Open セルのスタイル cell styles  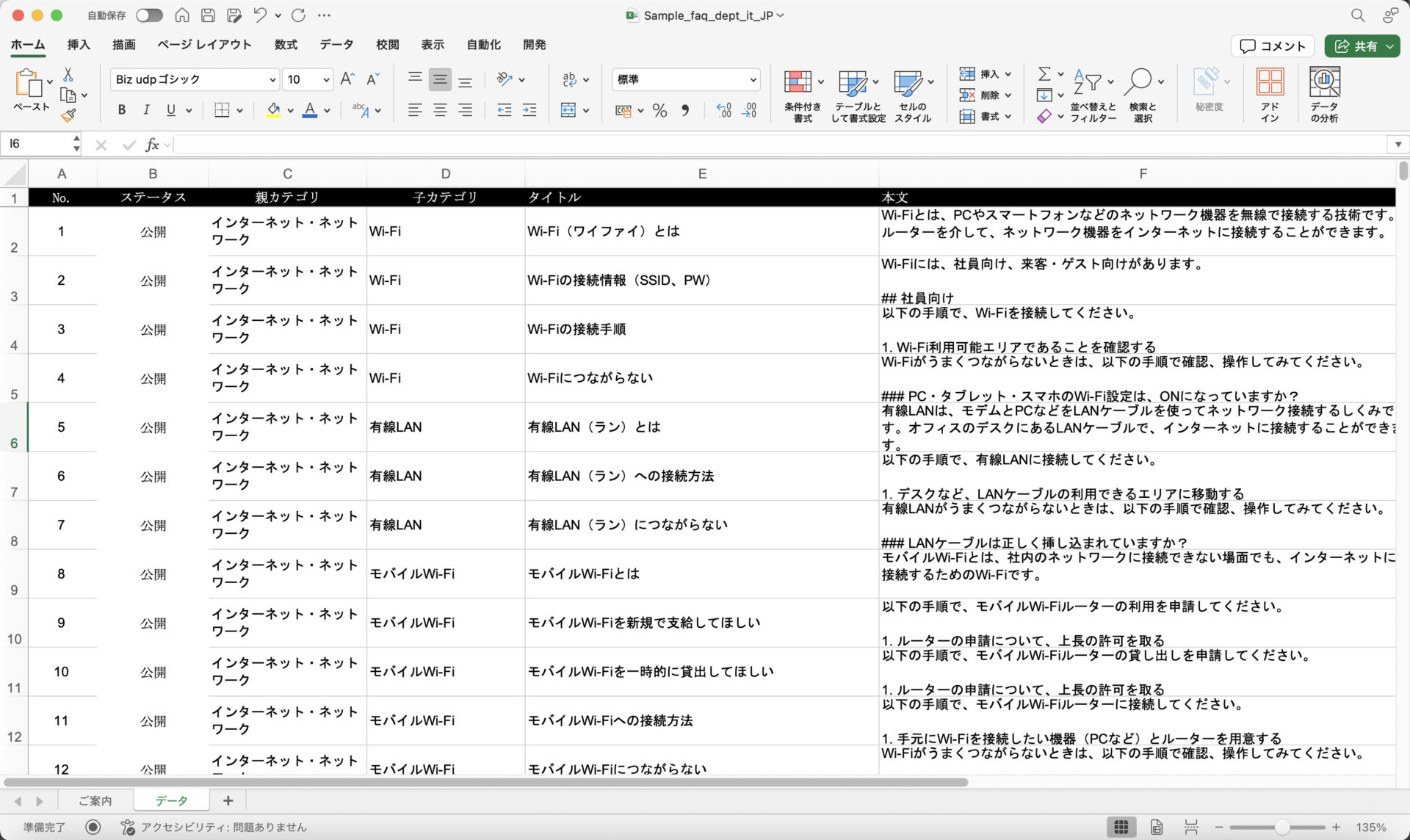click(913, 95)
